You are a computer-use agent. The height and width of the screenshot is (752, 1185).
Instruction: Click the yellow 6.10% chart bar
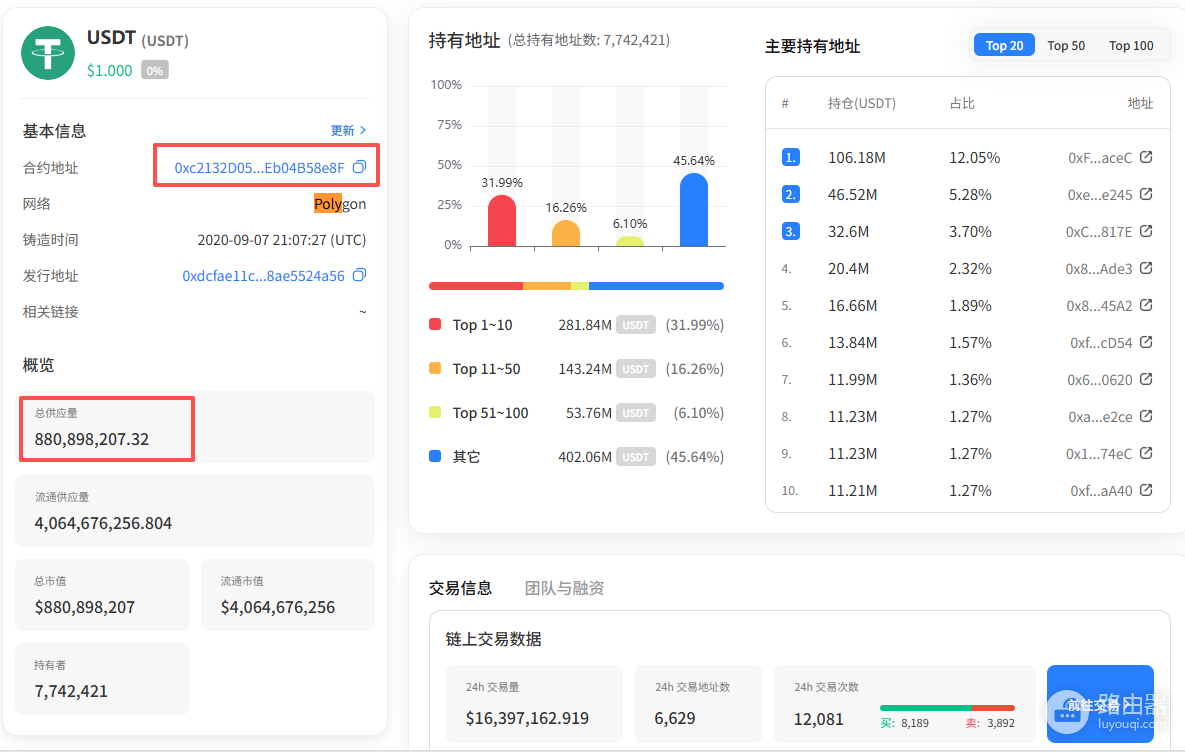tap(630, 241)
